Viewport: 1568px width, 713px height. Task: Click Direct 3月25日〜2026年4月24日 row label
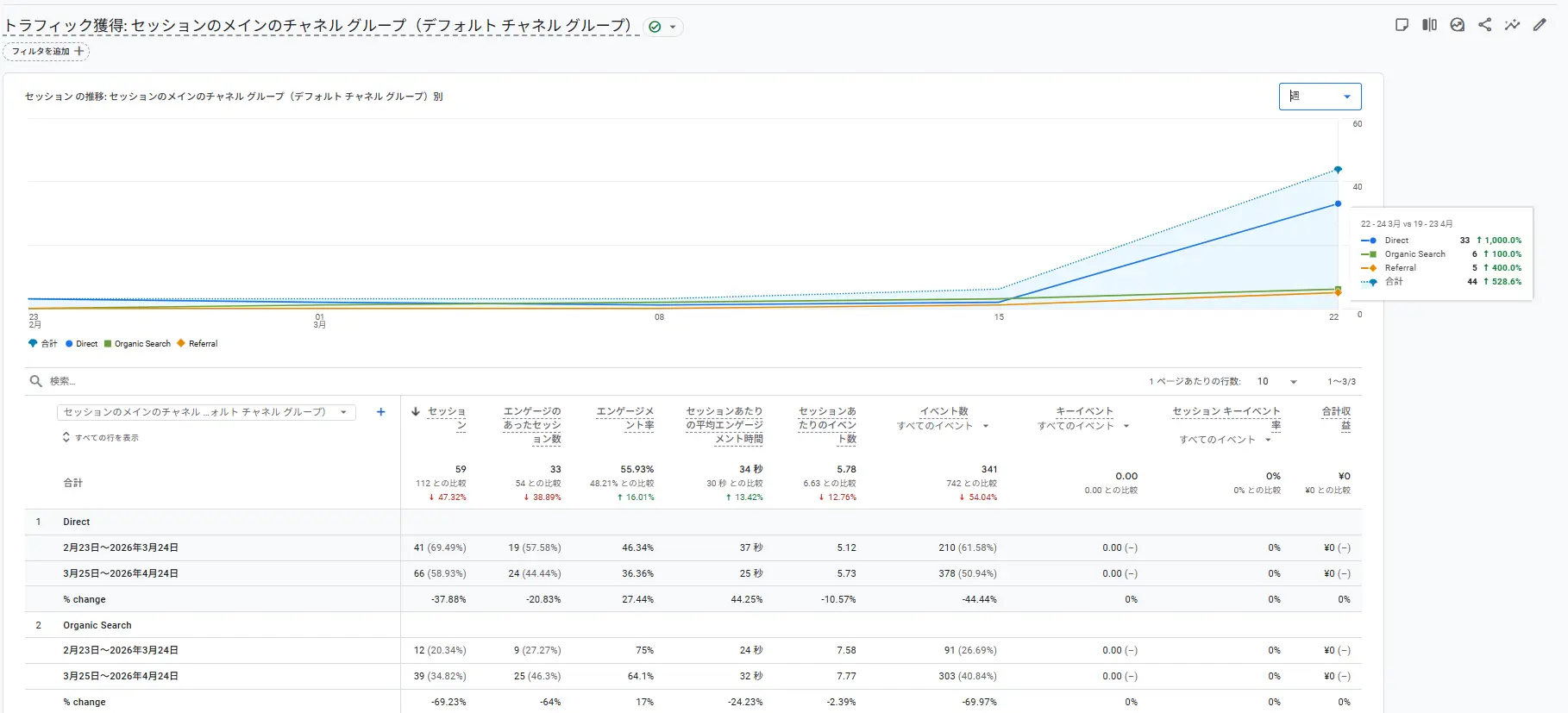[x=121, y=573]
